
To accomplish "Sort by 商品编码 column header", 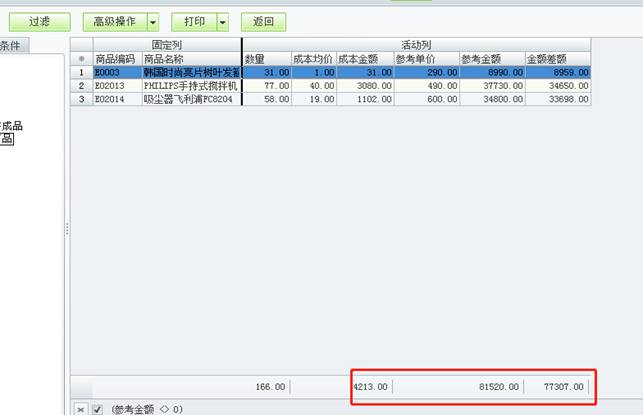I will coord(116,59).
